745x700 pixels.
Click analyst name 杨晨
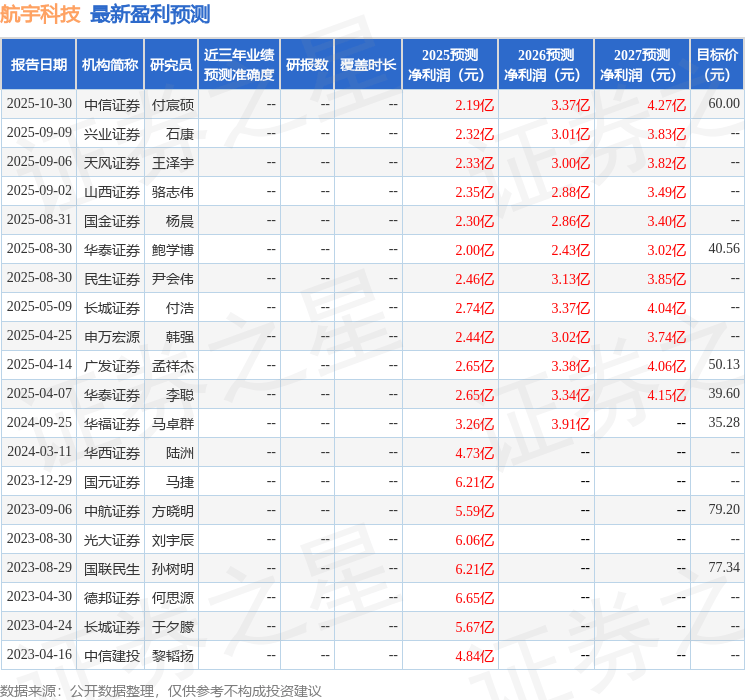click(180, 221)
